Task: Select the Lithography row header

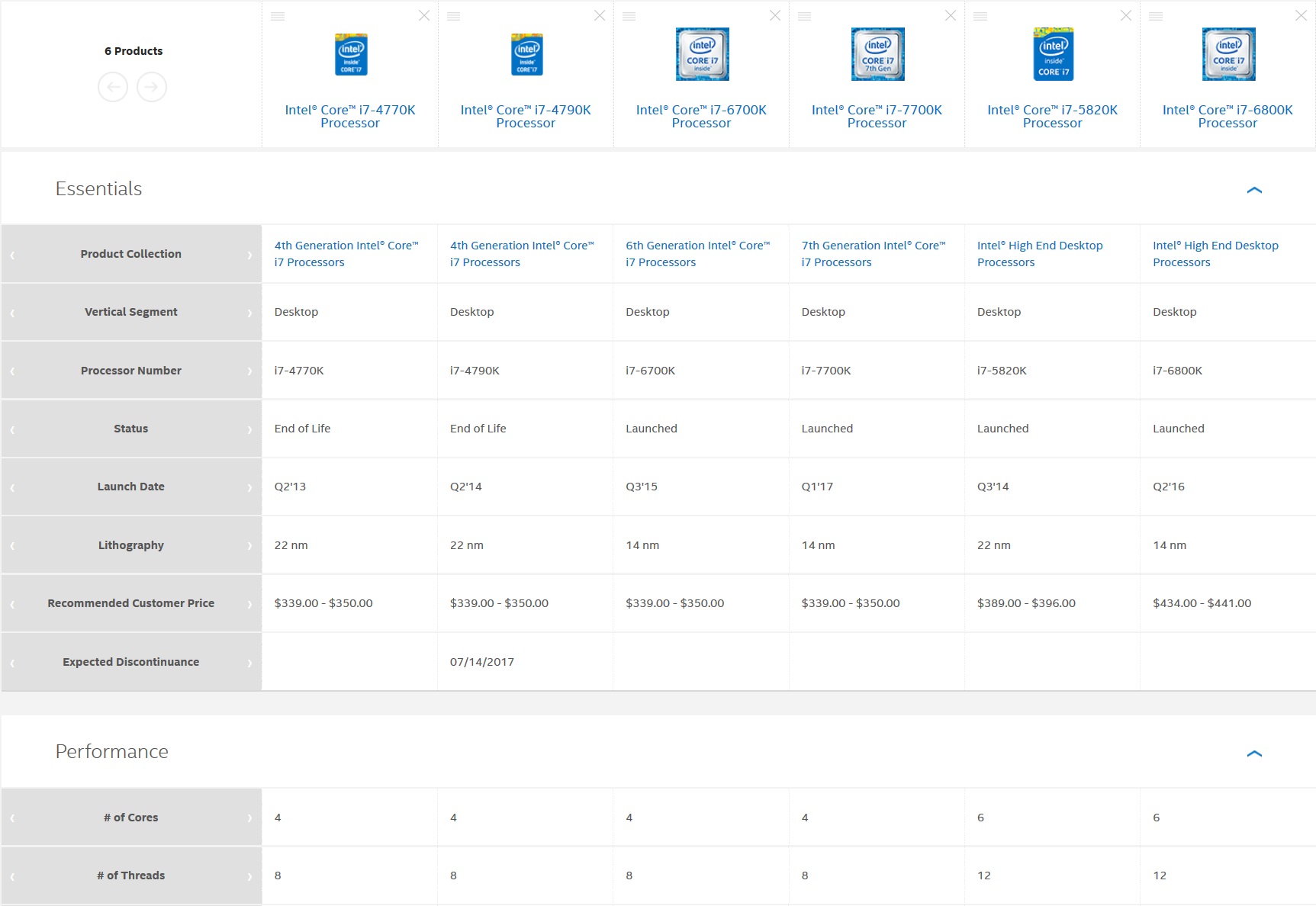Action: tap(131, 545)
